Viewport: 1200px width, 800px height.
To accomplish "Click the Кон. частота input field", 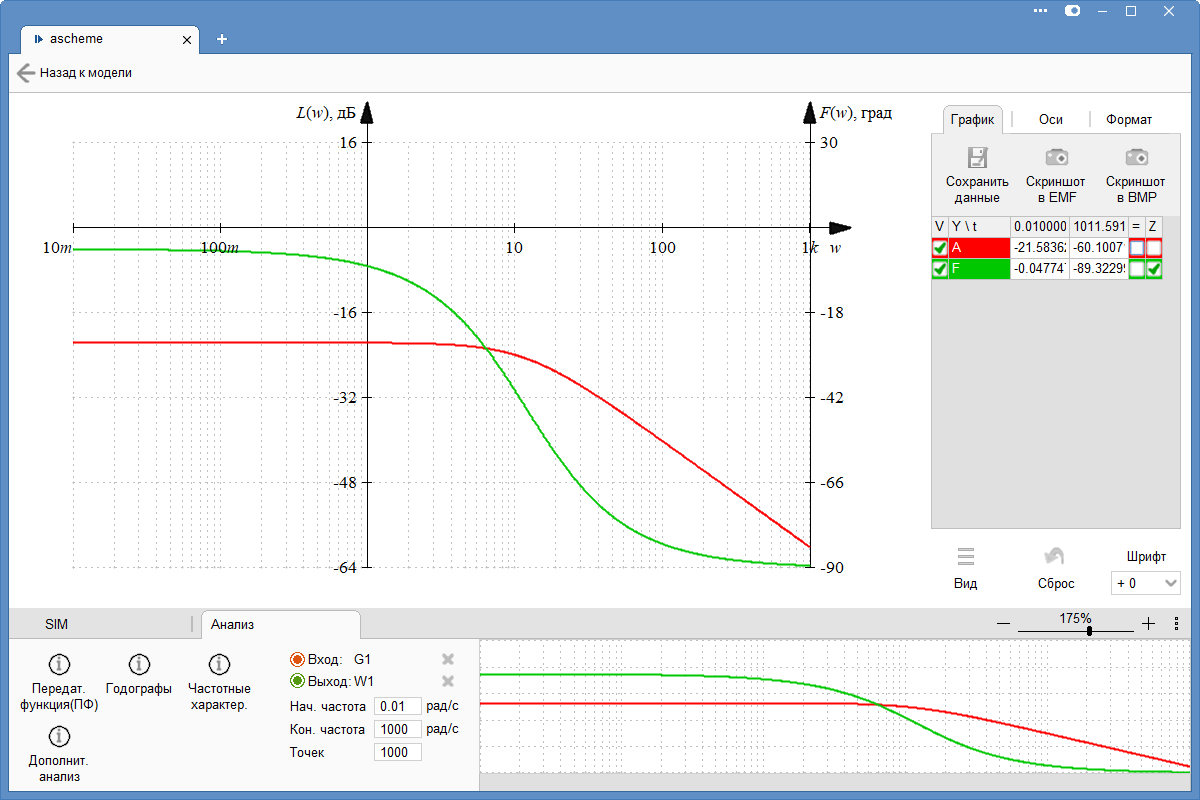I will tap(397, 729).
